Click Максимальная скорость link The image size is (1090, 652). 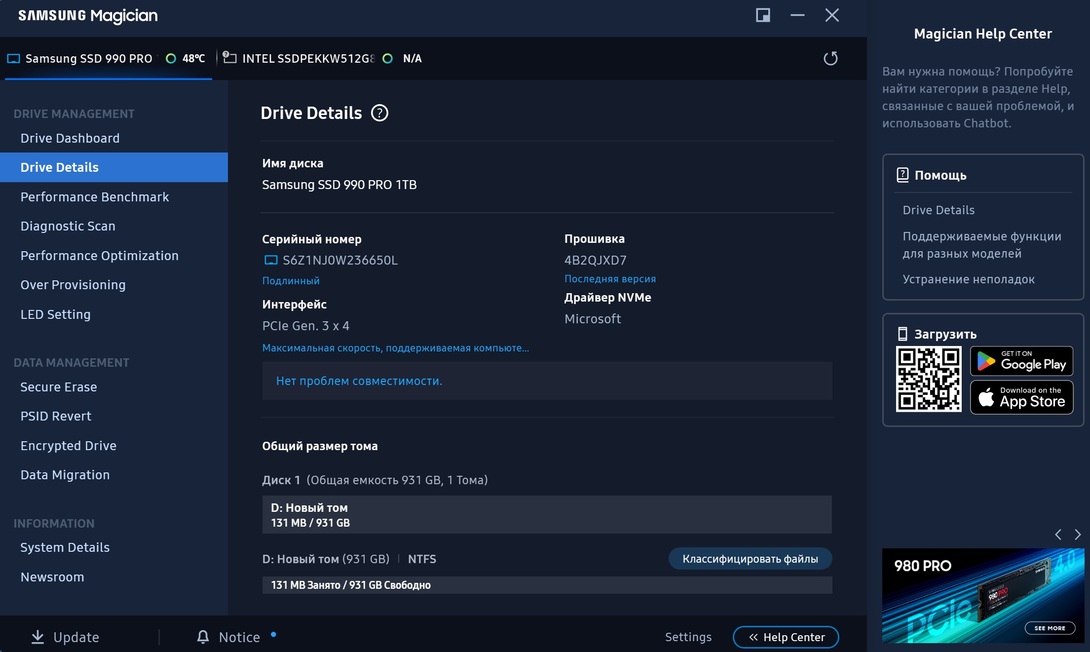pos(395,348)
